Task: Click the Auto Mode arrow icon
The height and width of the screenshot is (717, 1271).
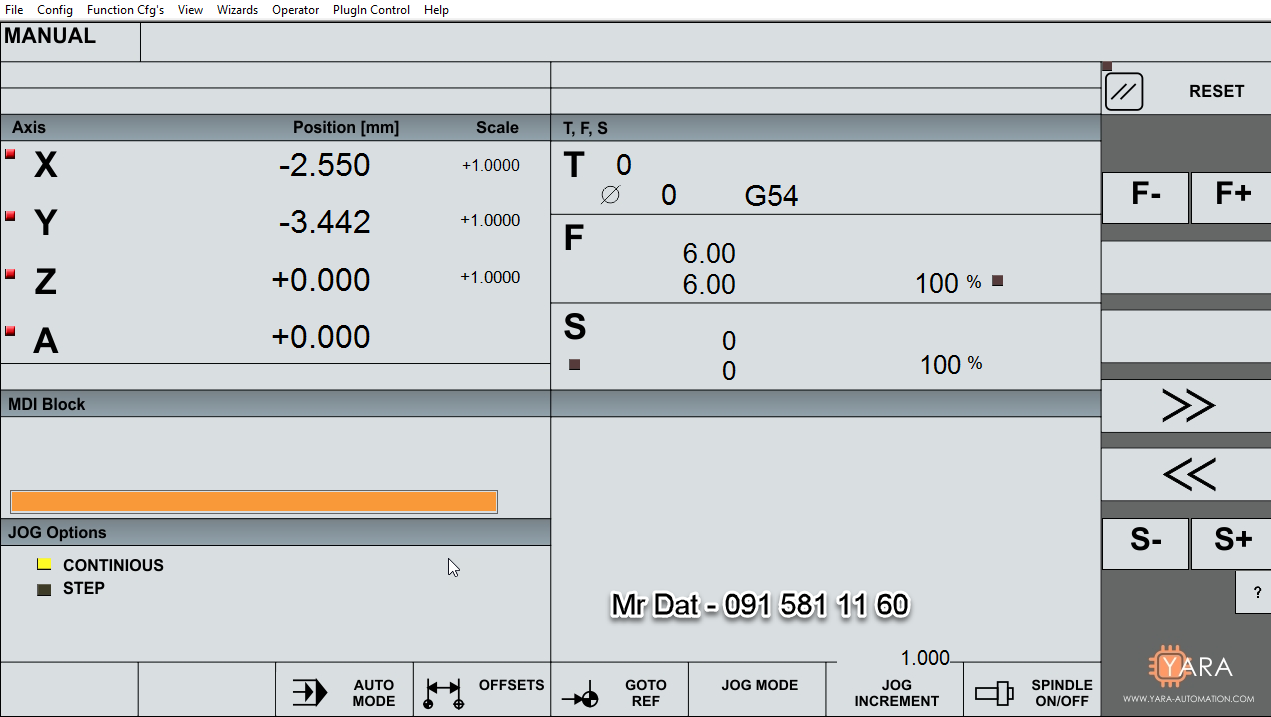Action: click(x=310, y=692)
